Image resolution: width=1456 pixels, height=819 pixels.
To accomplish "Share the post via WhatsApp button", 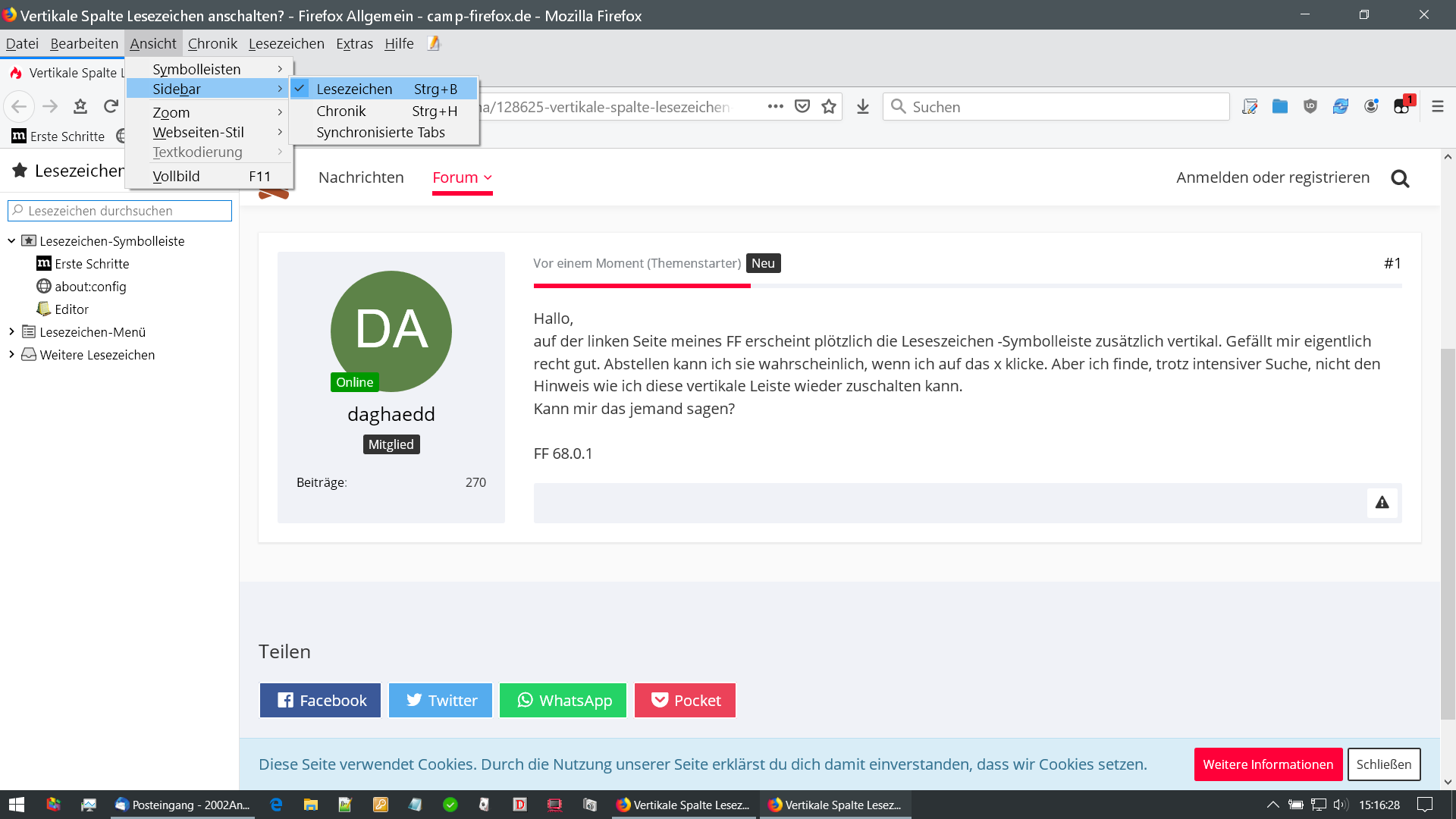I will coord(563,701).
